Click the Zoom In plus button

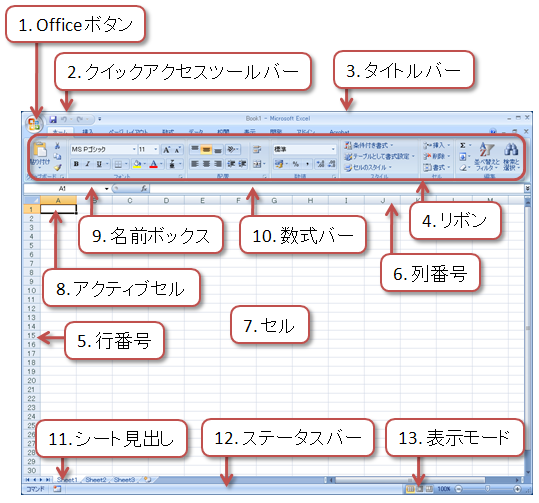click(517, 489)
